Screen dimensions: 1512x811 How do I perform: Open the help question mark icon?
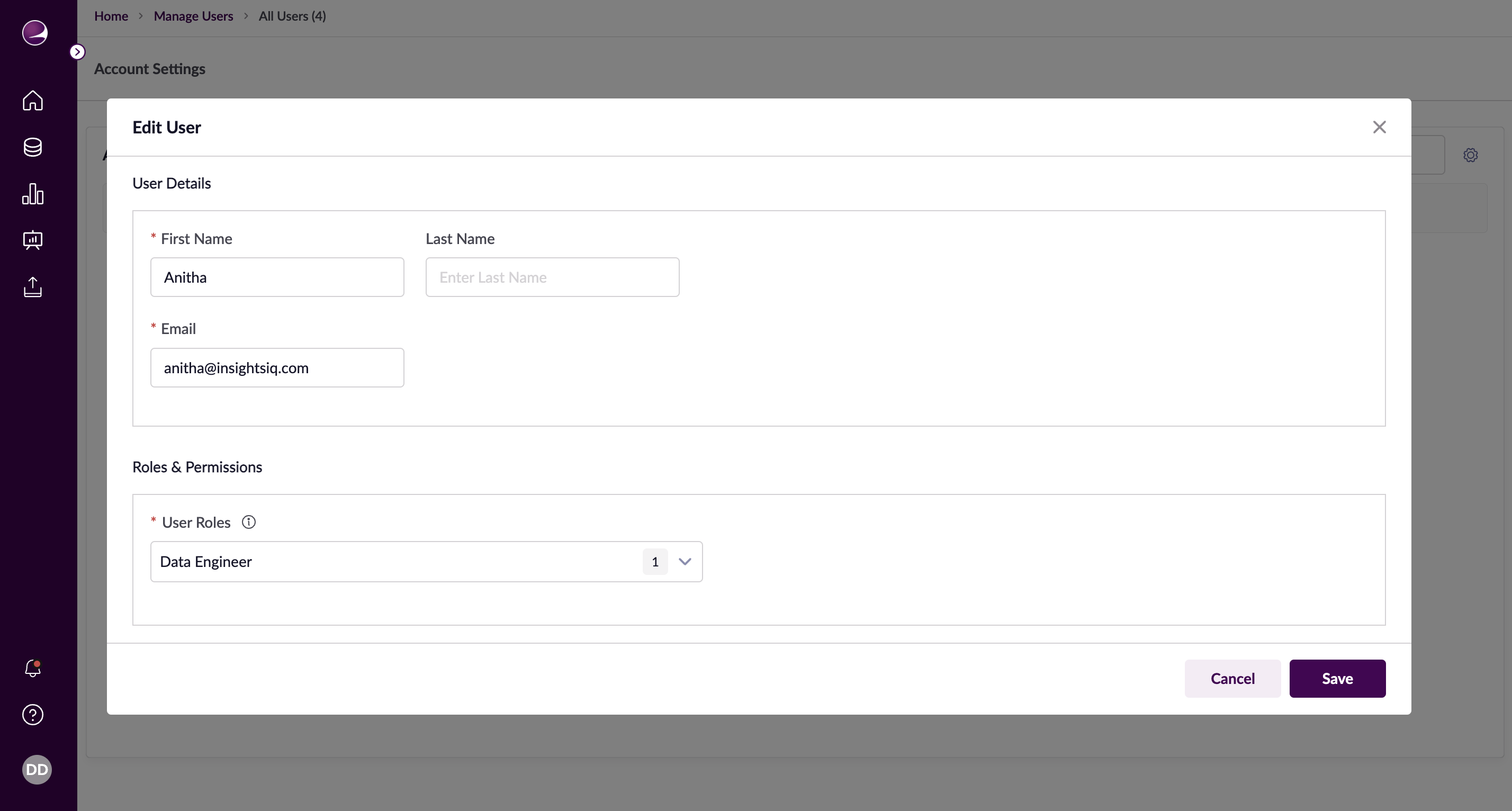(32, 714)
